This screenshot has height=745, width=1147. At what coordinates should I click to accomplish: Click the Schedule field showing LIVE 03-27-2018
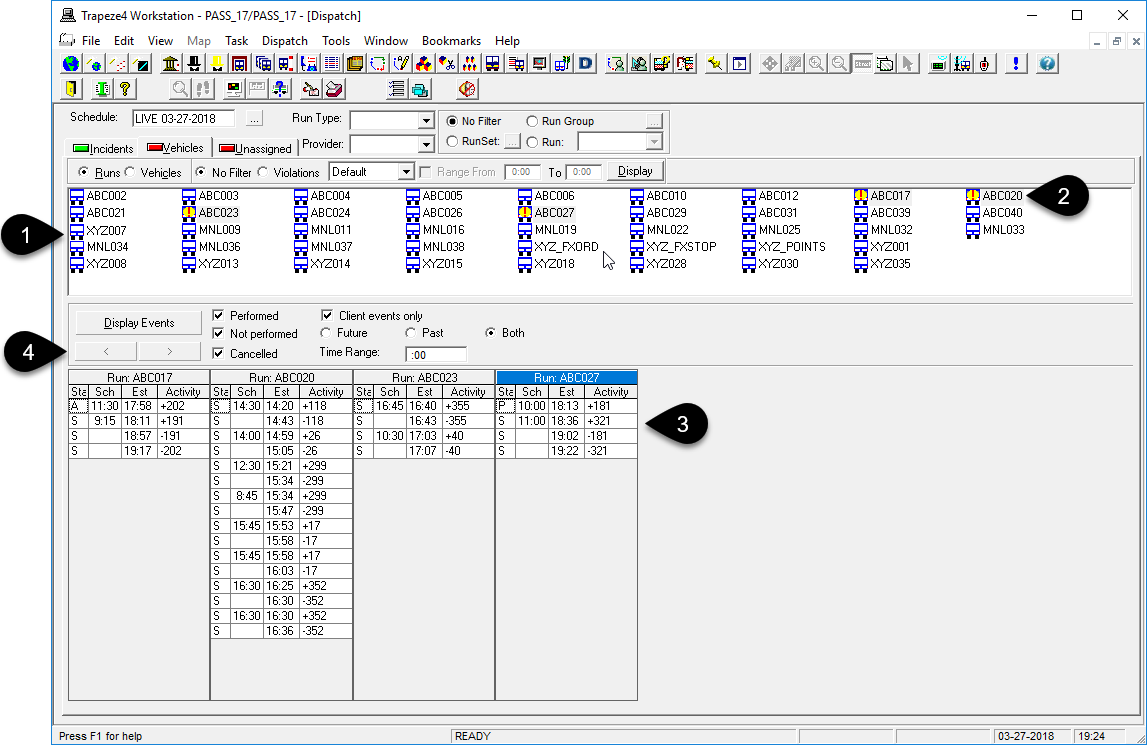[x=183, y=117]
